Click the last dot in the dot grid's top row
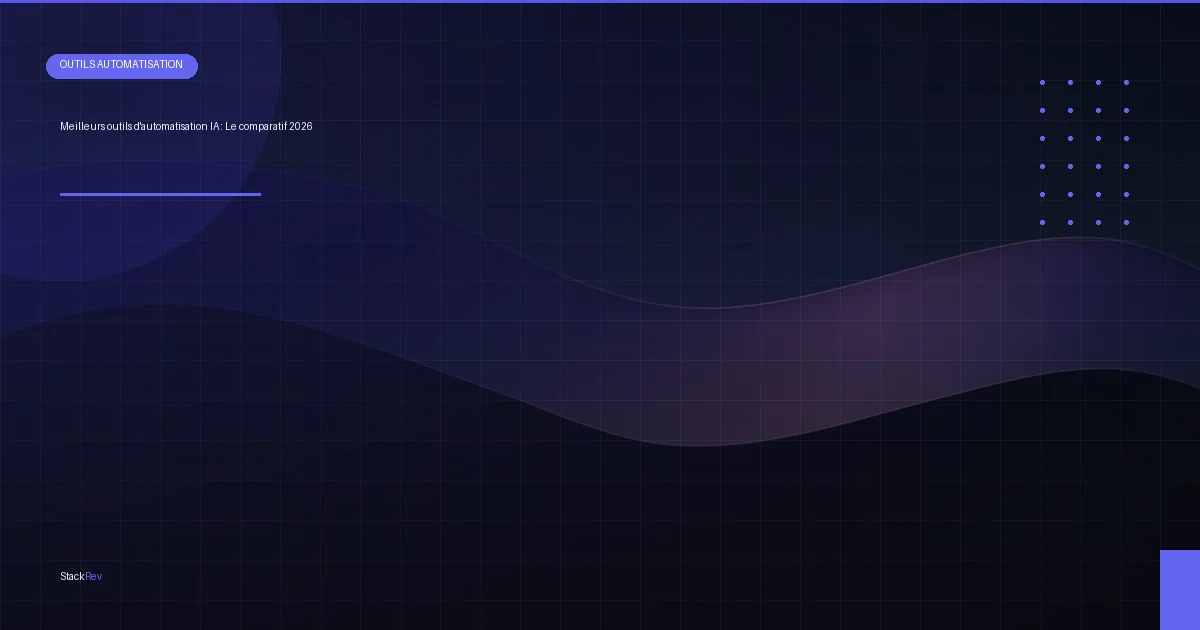Viewport: 1200px width, 630px height. [1126, 83]
